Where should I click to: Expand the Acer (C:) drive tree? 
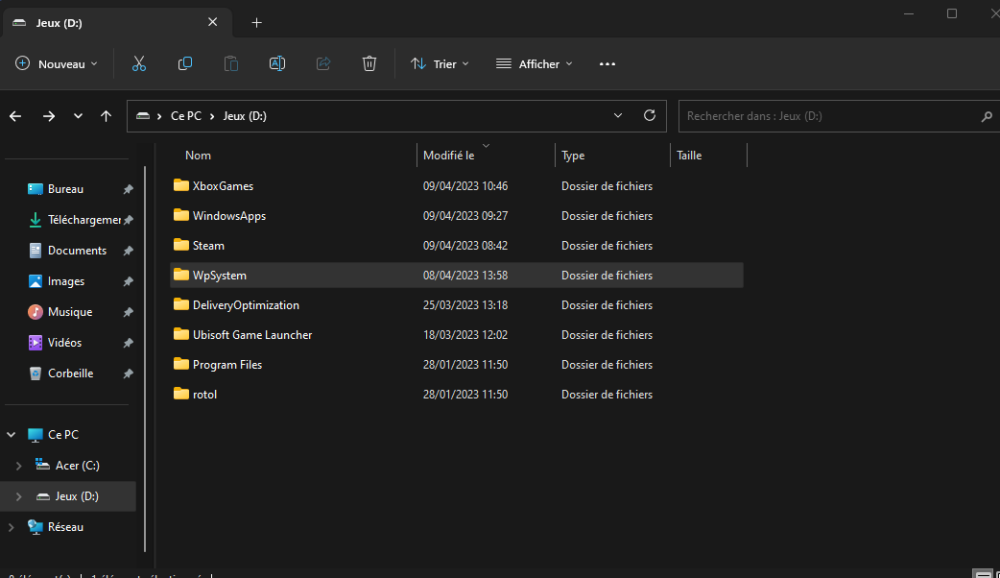point(19,466)
